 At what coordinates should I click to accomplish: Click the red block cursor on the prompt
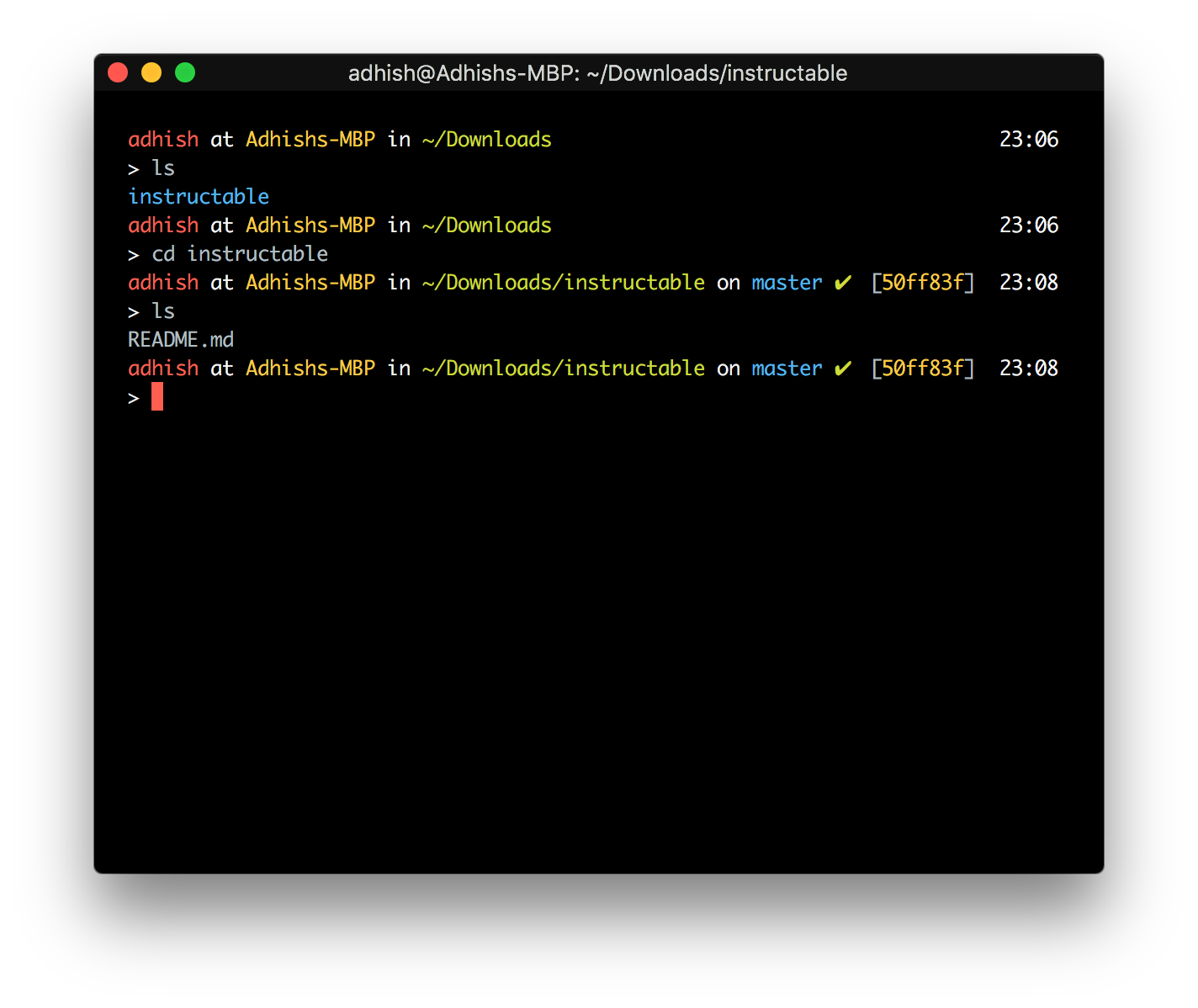(156, 396)
